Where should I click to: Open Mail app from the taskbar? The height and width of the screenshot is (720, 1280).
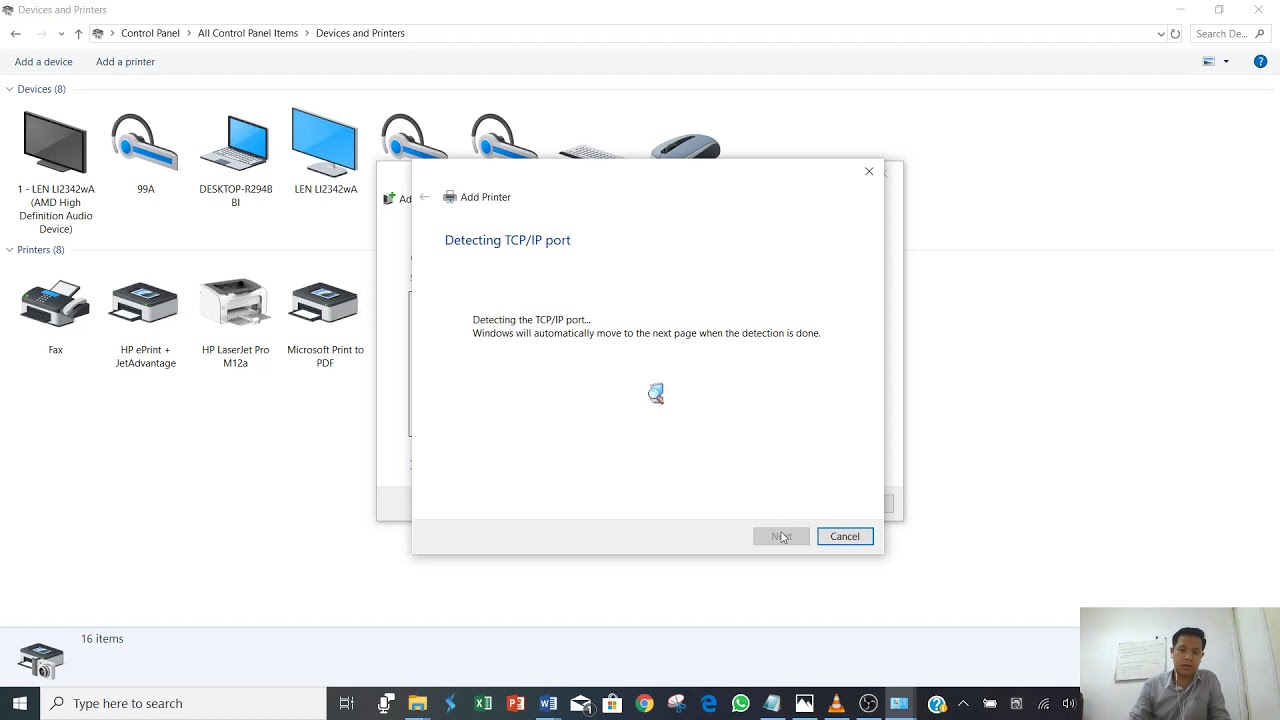[x=581, y=704]
